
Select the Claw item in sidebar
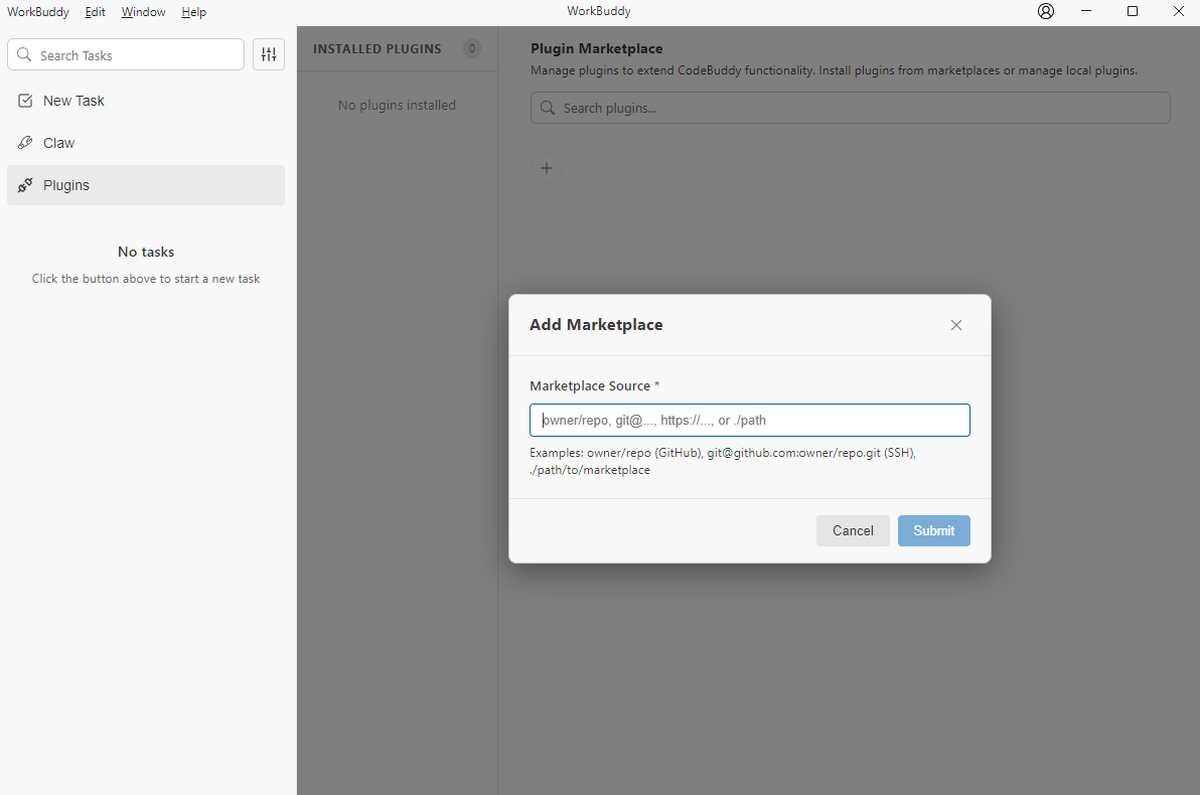[x=59, y=143]
